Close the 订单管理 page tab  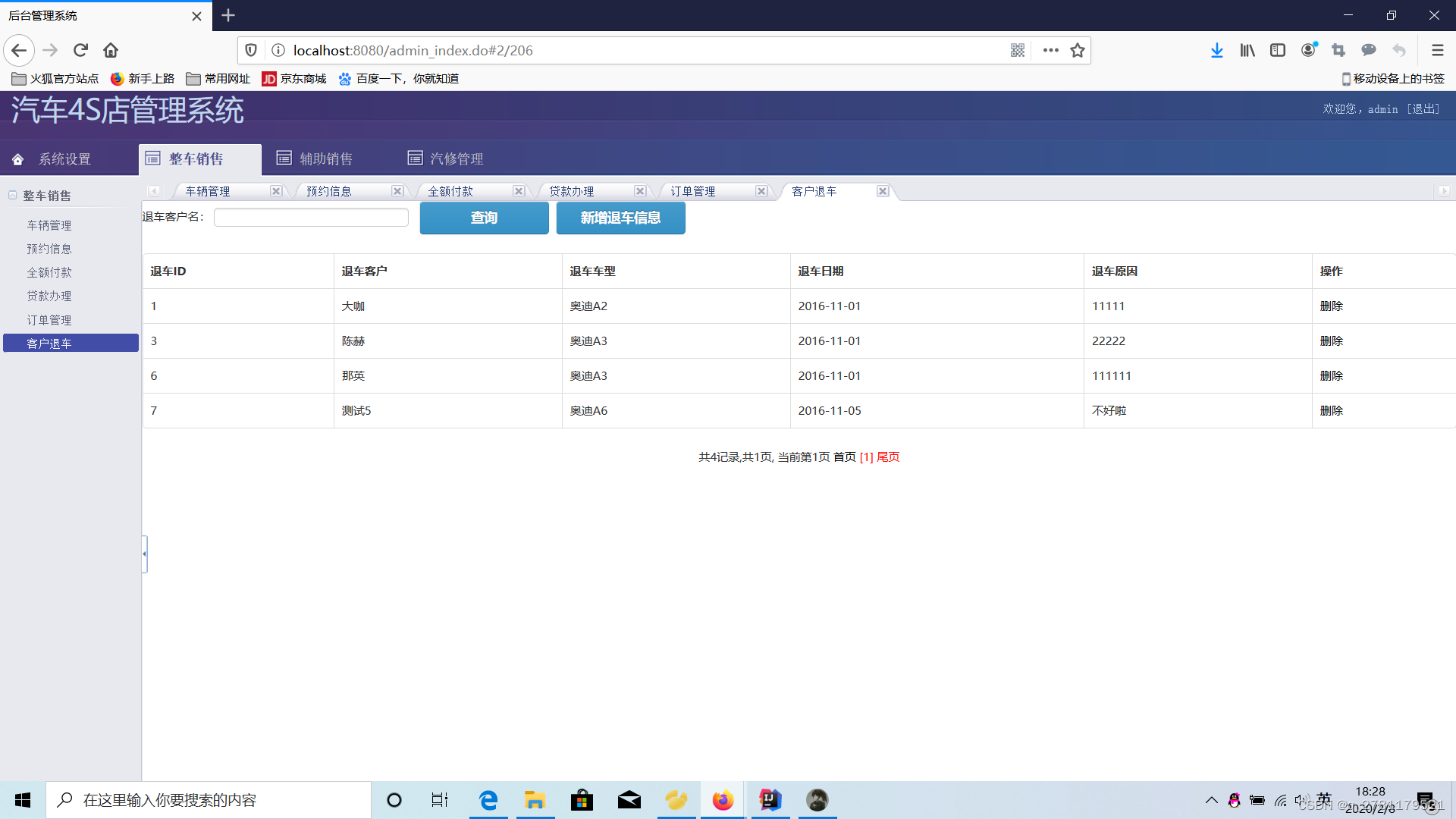[x=761, y=192]
